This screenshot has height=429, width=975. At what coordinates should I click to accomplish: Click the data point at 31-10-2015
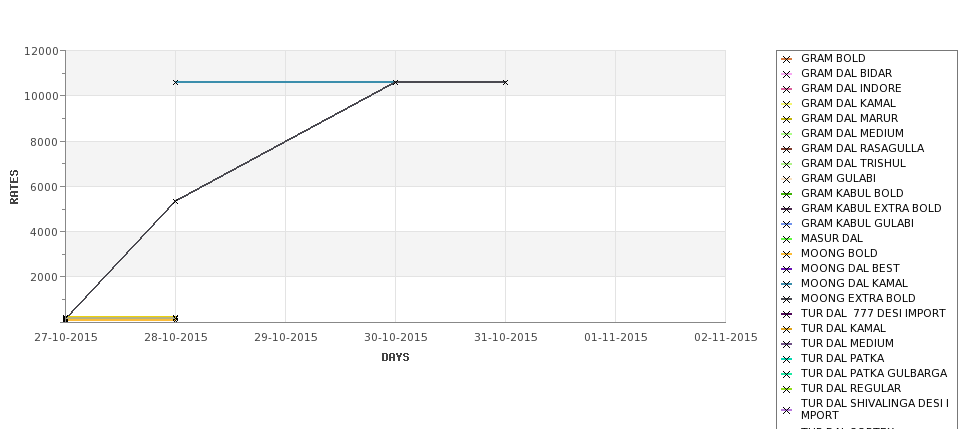click(505, 82)
